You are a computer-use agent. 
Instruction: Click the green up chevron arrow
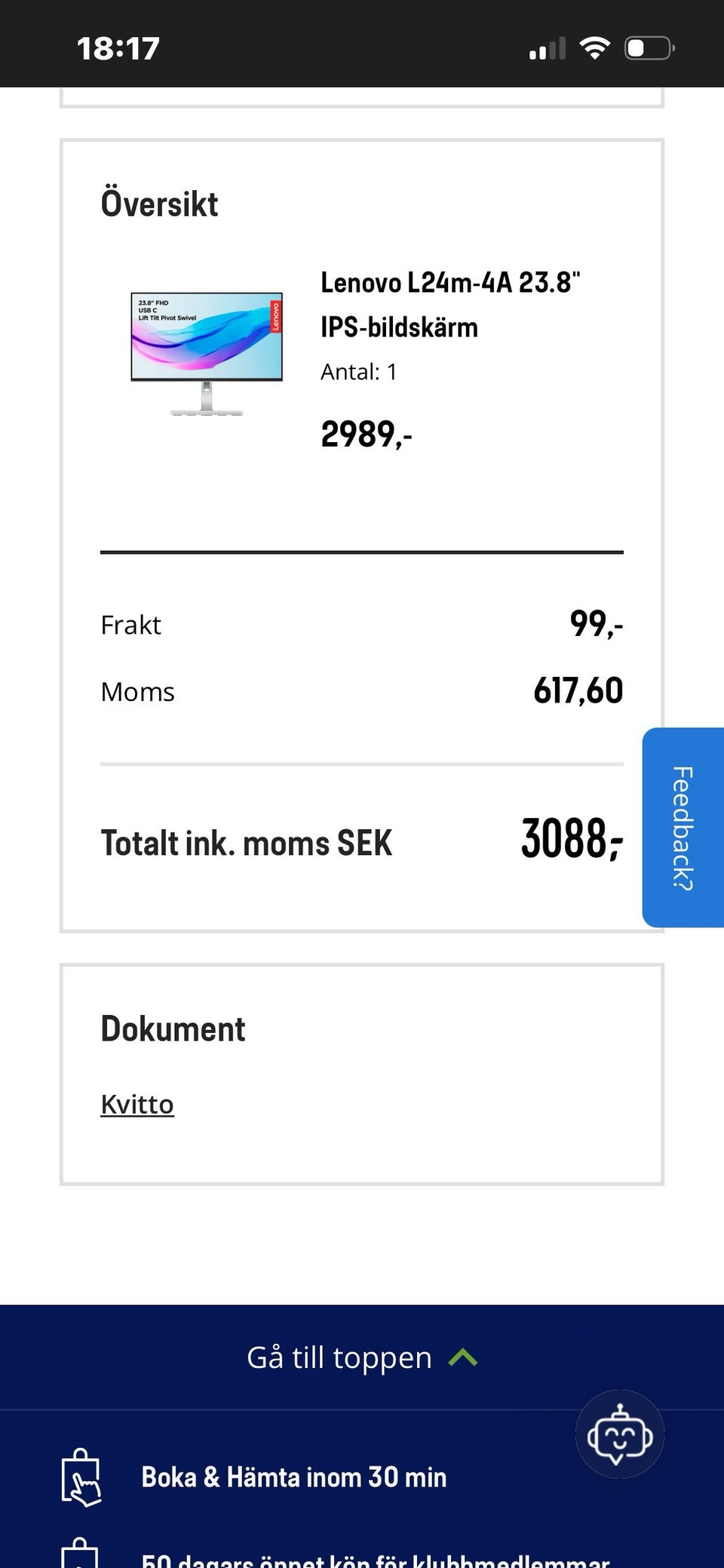tap(462, 1358)
